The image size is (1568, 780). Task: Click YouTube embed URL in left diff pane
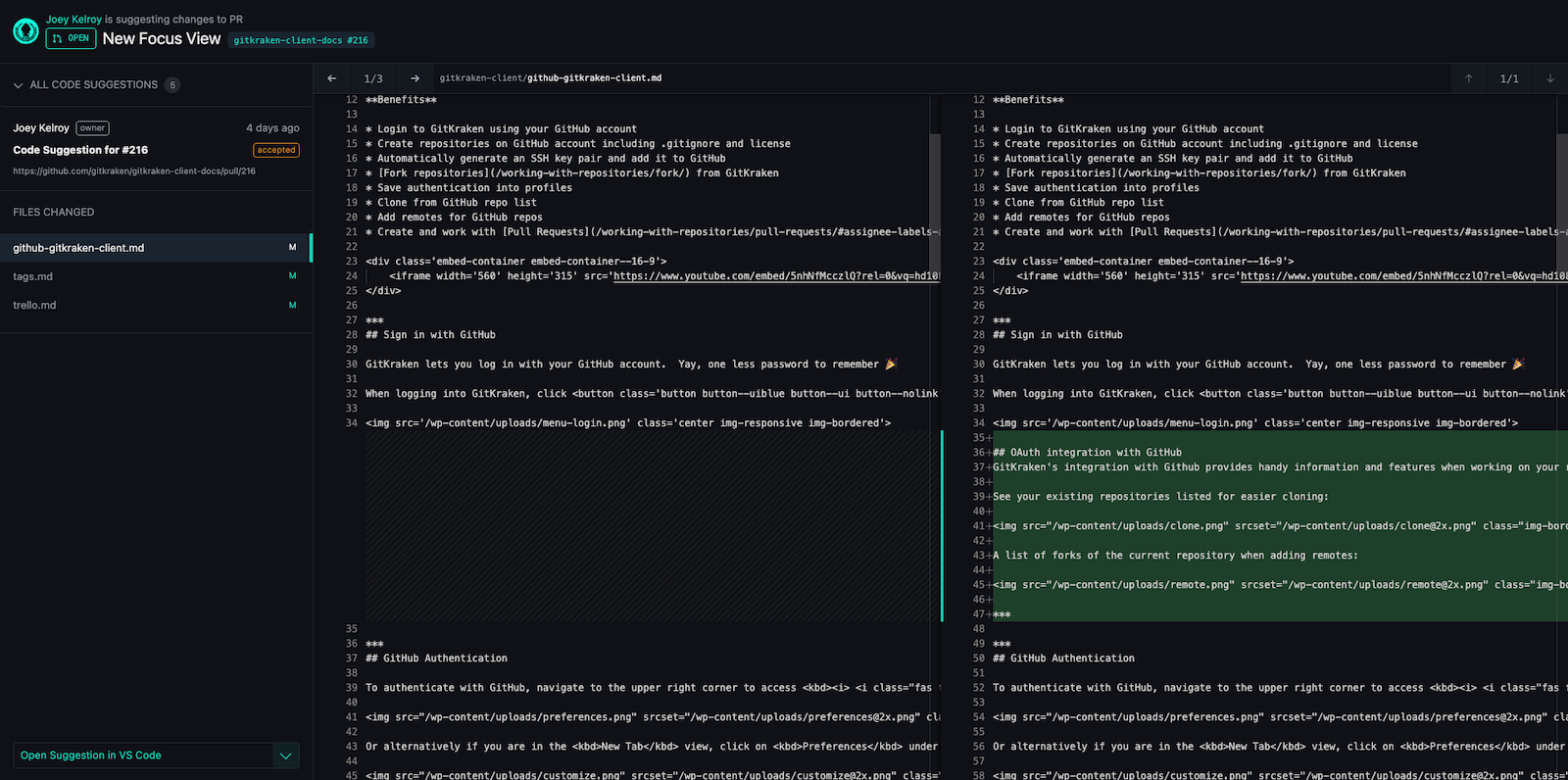point(776,276)
